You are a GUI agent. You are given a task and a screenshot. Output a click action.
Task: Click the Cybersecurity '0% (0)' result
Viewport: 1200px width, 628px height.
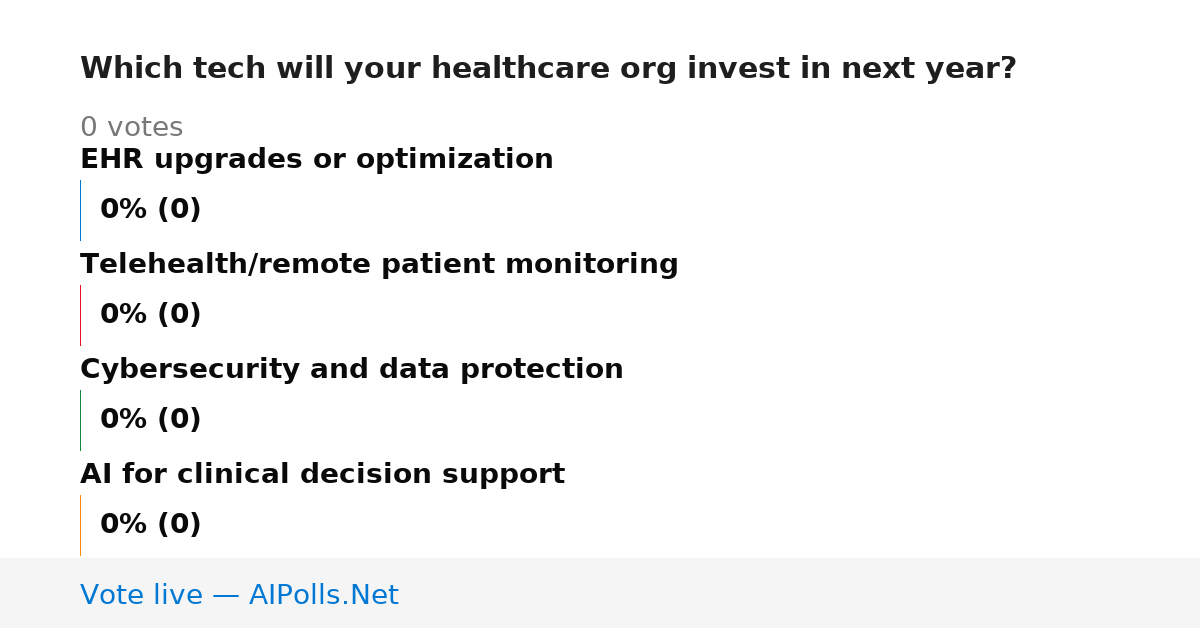pyautogui.click(x=150, y=420)
